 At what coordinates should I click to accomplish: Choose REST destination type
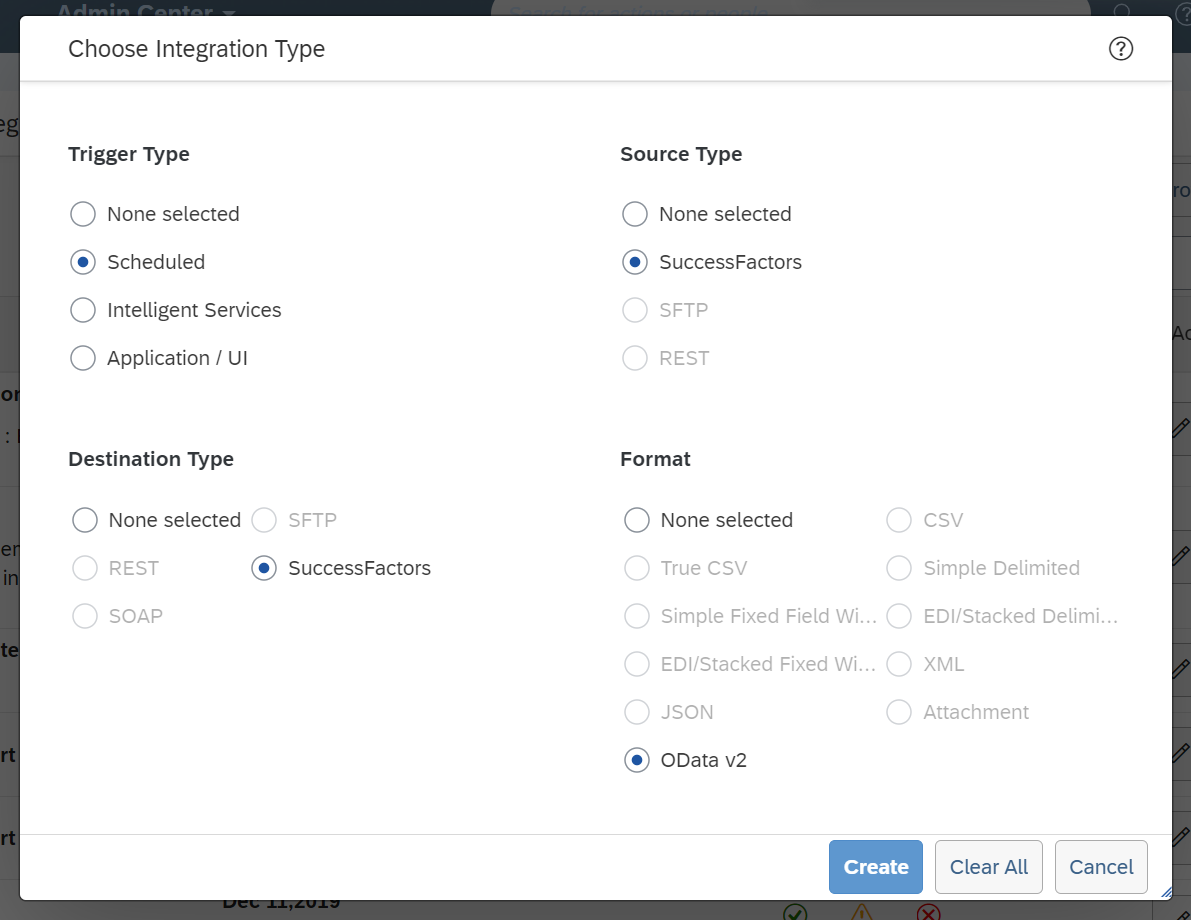click(x=84, y=568)
